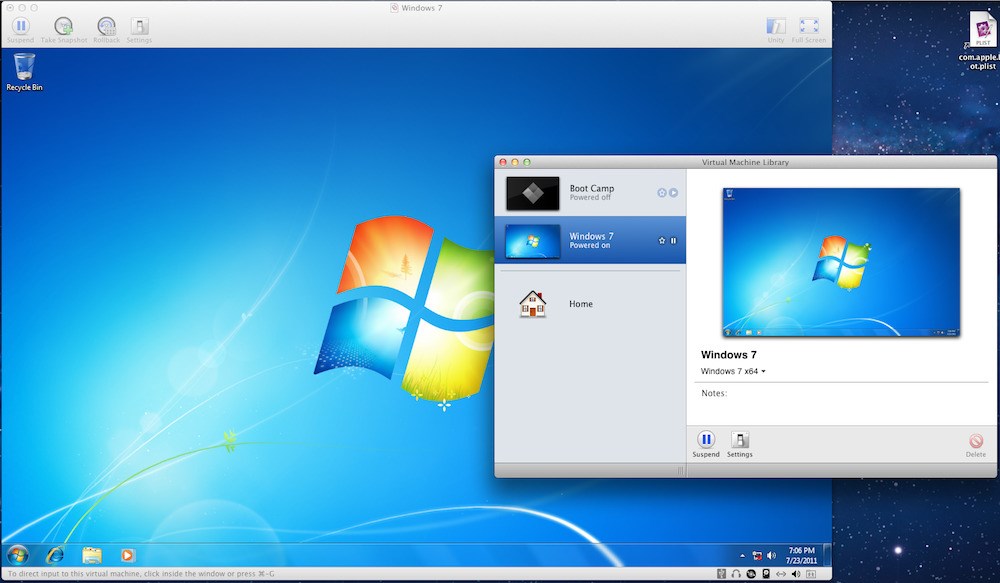The image size is (1000, 583).
Task: Start Boot Camp with its play button
Action: coord(673,193)
